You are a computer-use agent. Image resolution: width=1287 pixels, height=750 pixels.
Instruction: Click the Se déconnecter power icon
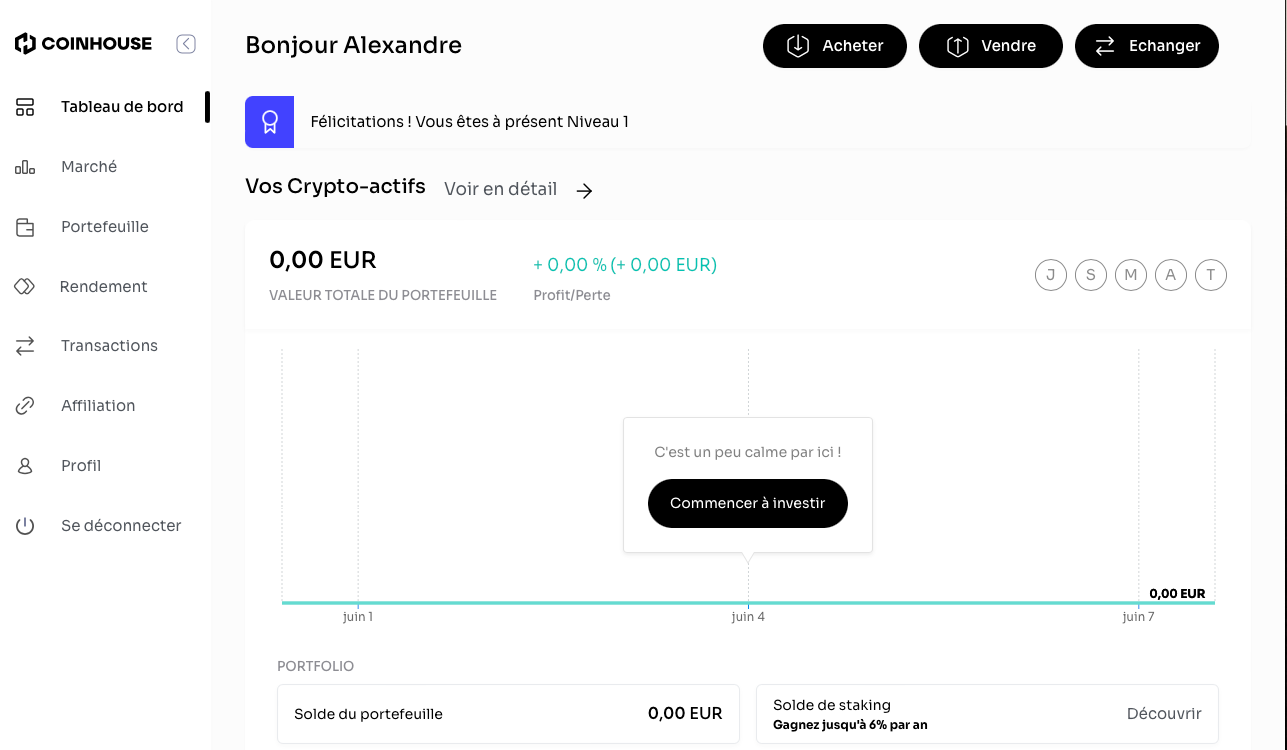pos(25,526)
